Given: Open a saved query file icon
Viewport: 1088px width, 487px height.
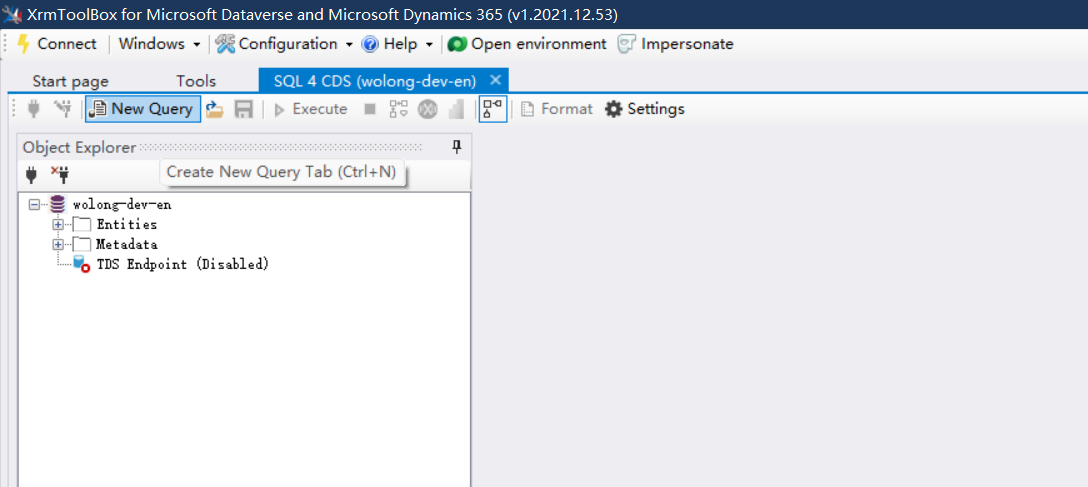Looking at the screenshot, I should [215, 109].
